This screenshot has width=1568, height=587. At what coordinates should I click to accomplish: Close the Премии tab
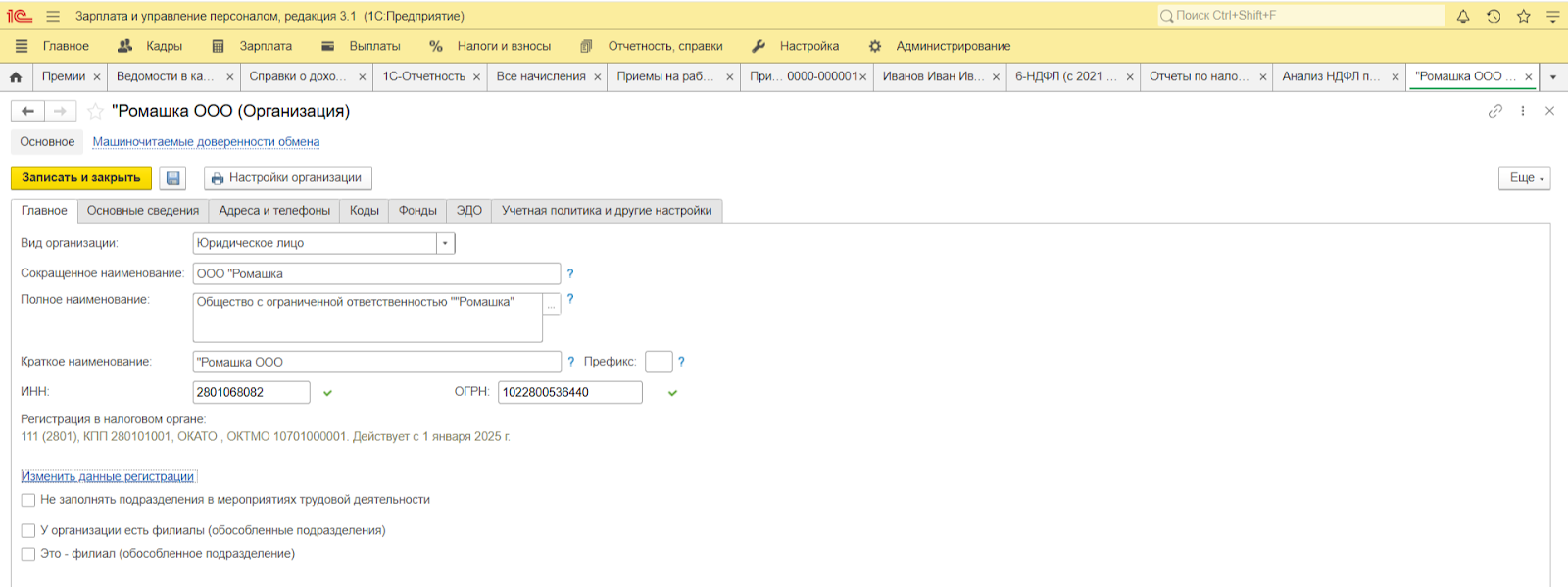coord(97,77)
